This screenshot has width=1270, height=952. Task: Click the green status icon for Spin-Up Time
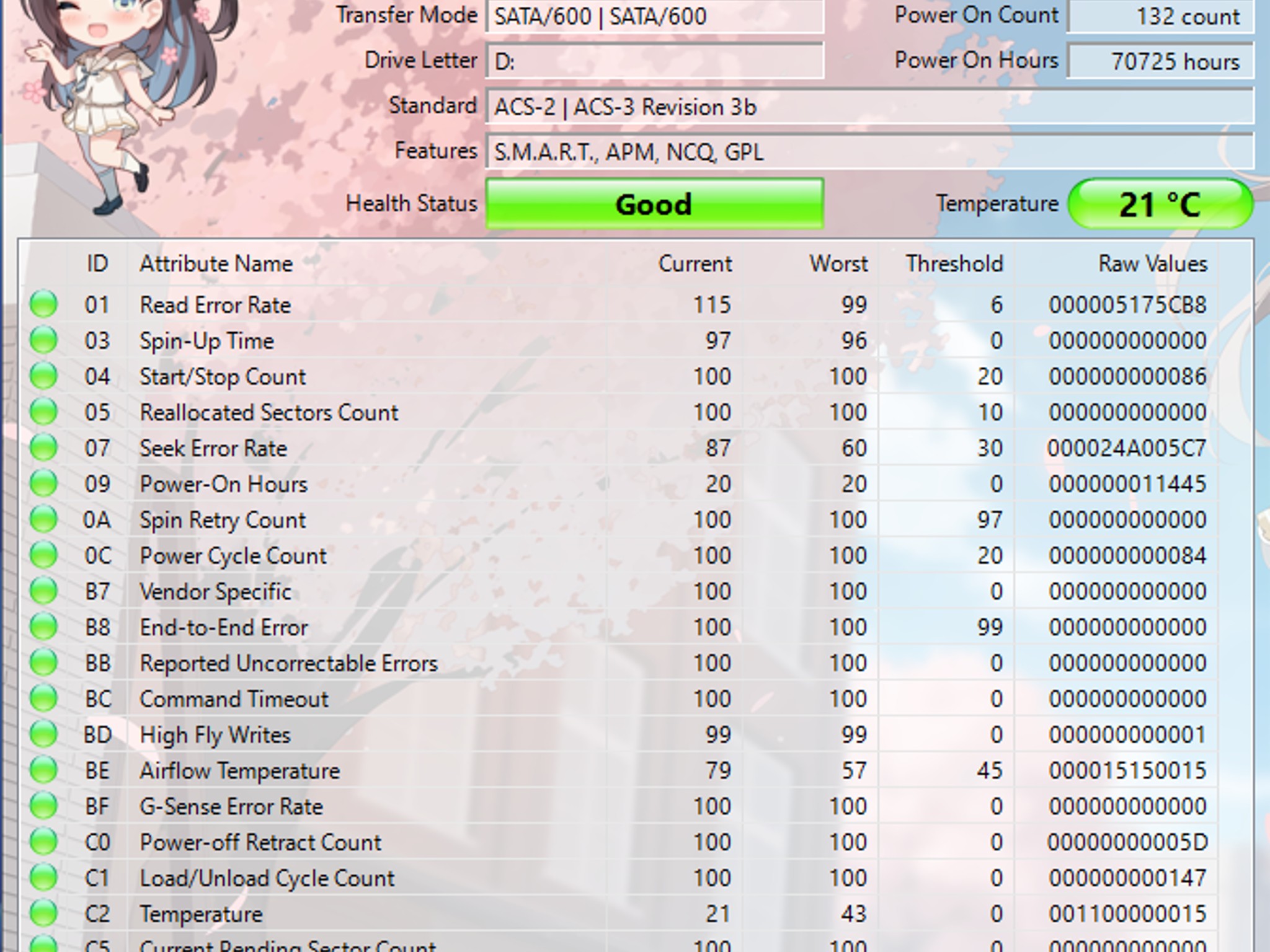coord(44,340)
